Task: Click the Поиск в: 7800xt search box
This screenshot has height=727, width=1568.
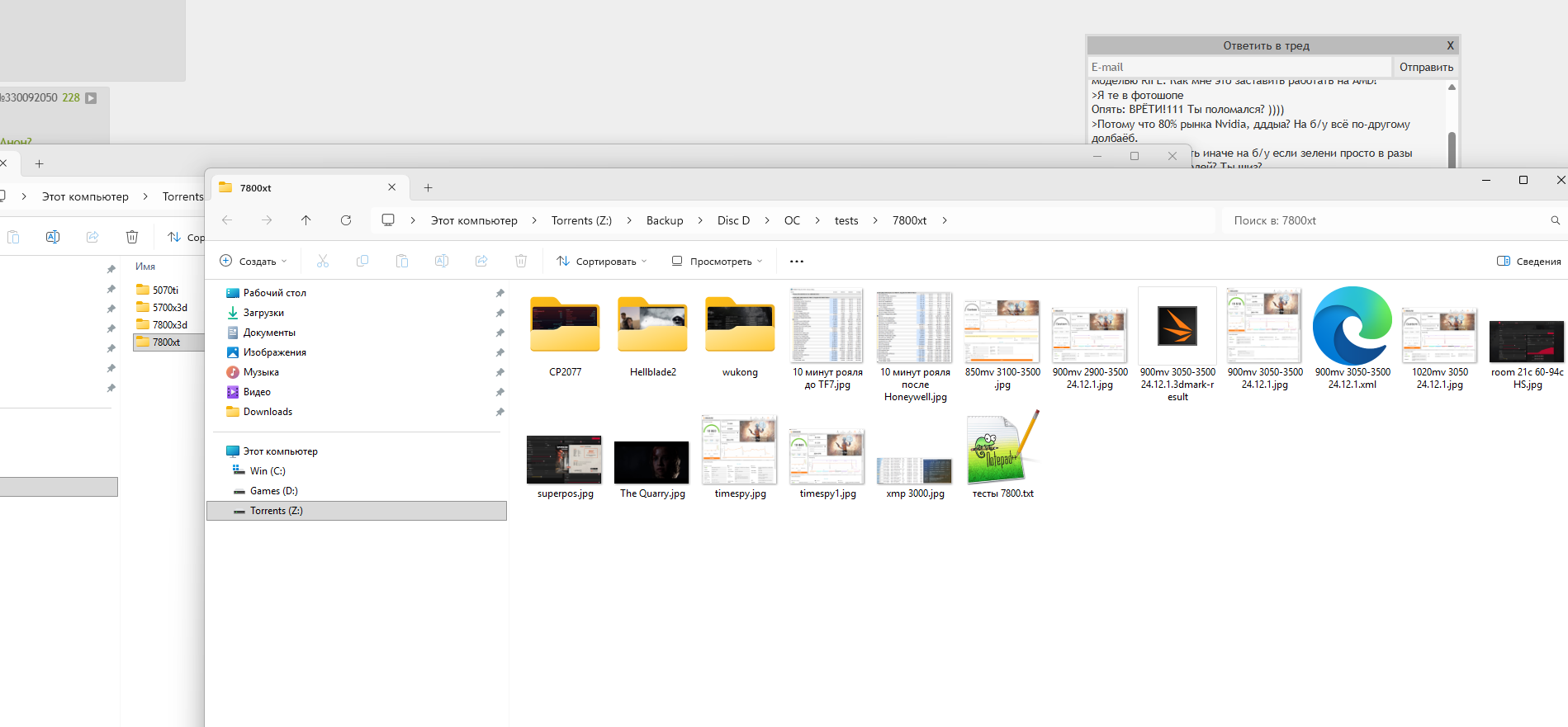Action: point(1393,220)
